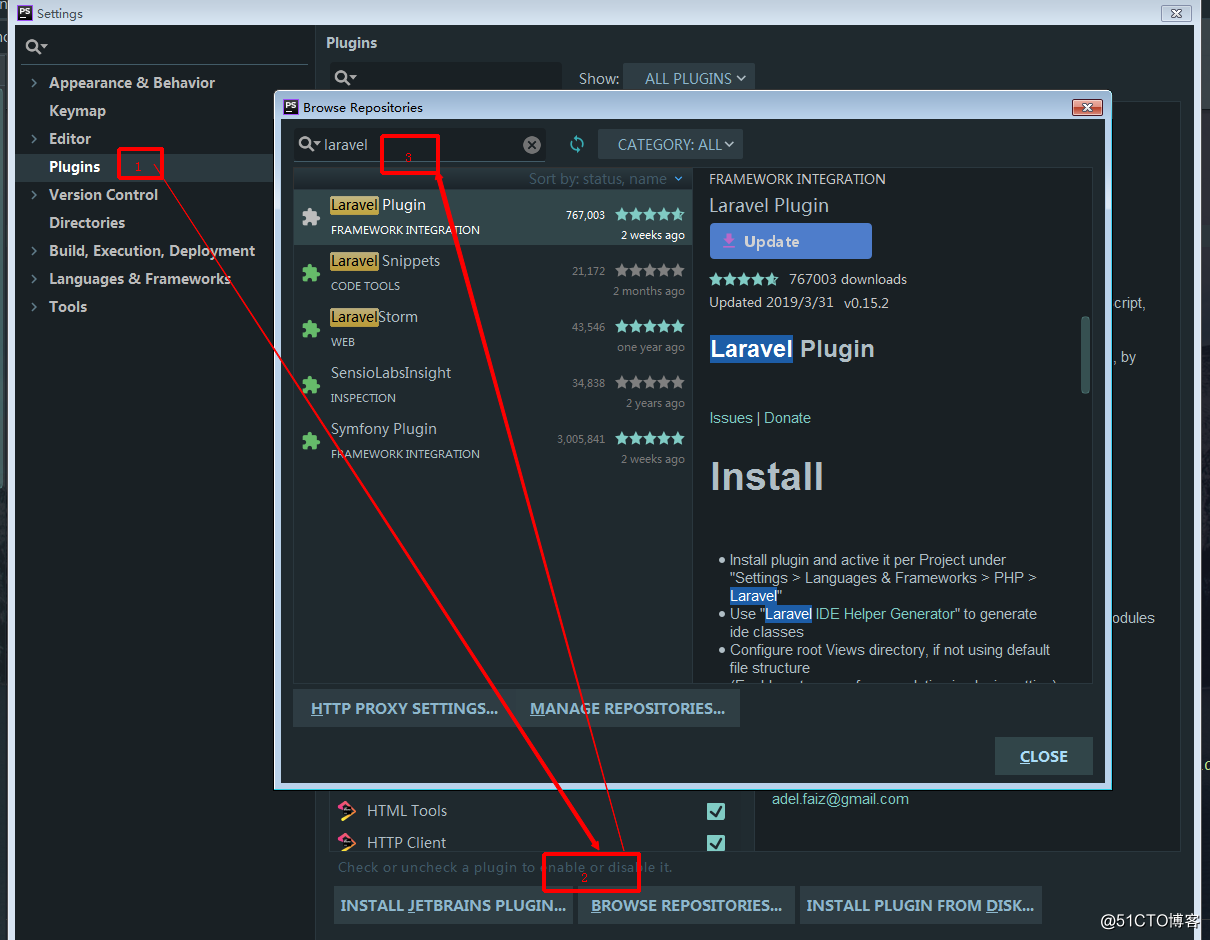This screenshot has height=940, width=1210.
Task: Click the Laravel Plugin star rating
Action: coord(650,214)
